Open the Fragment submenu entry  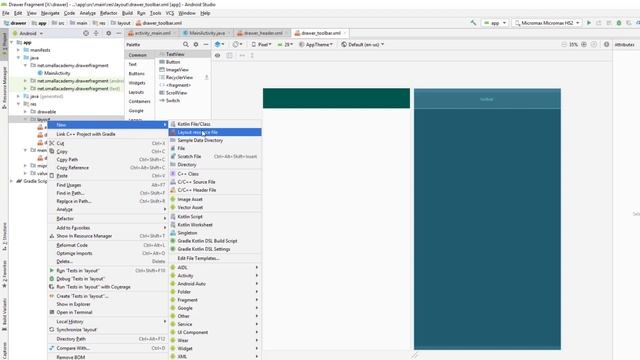pyautogui.click(x=215, y=300)
